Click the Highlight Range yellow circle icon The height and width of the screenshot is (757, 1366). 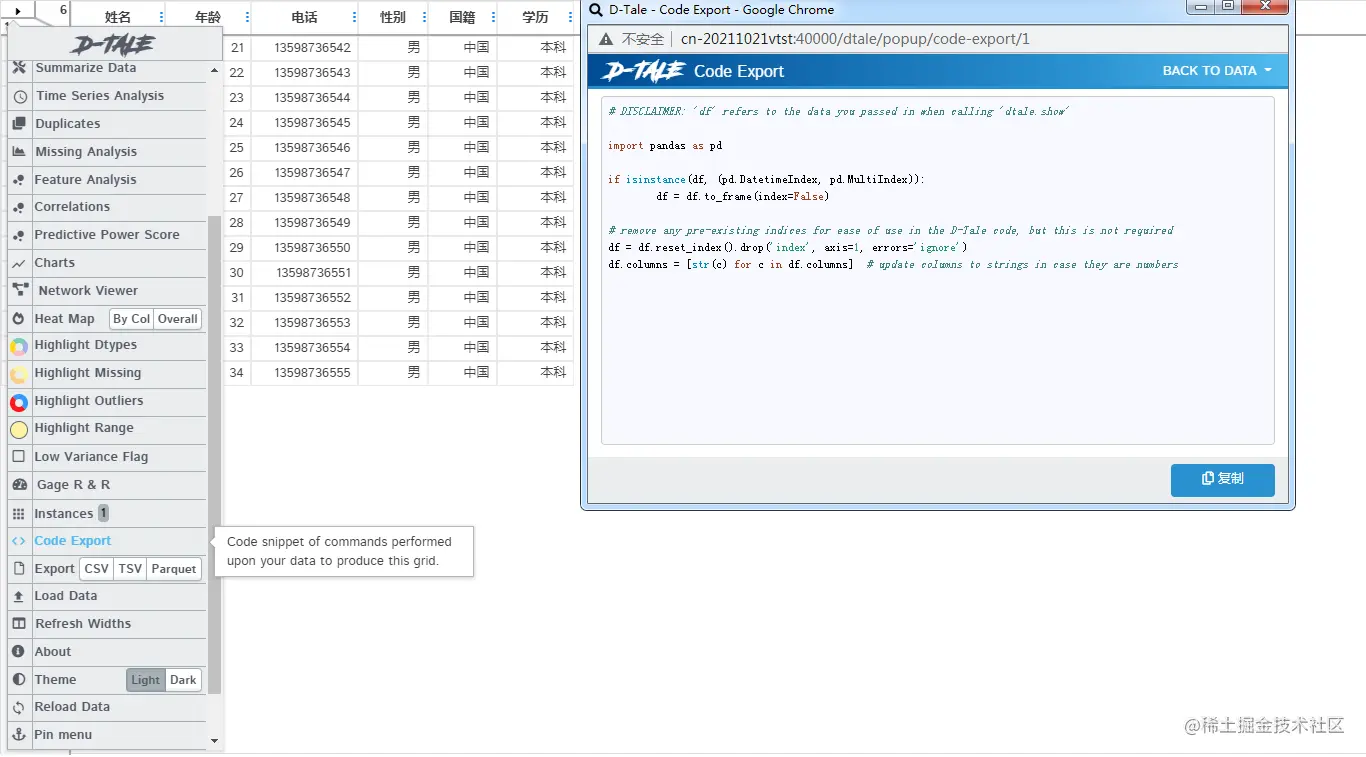pos(19,430)
